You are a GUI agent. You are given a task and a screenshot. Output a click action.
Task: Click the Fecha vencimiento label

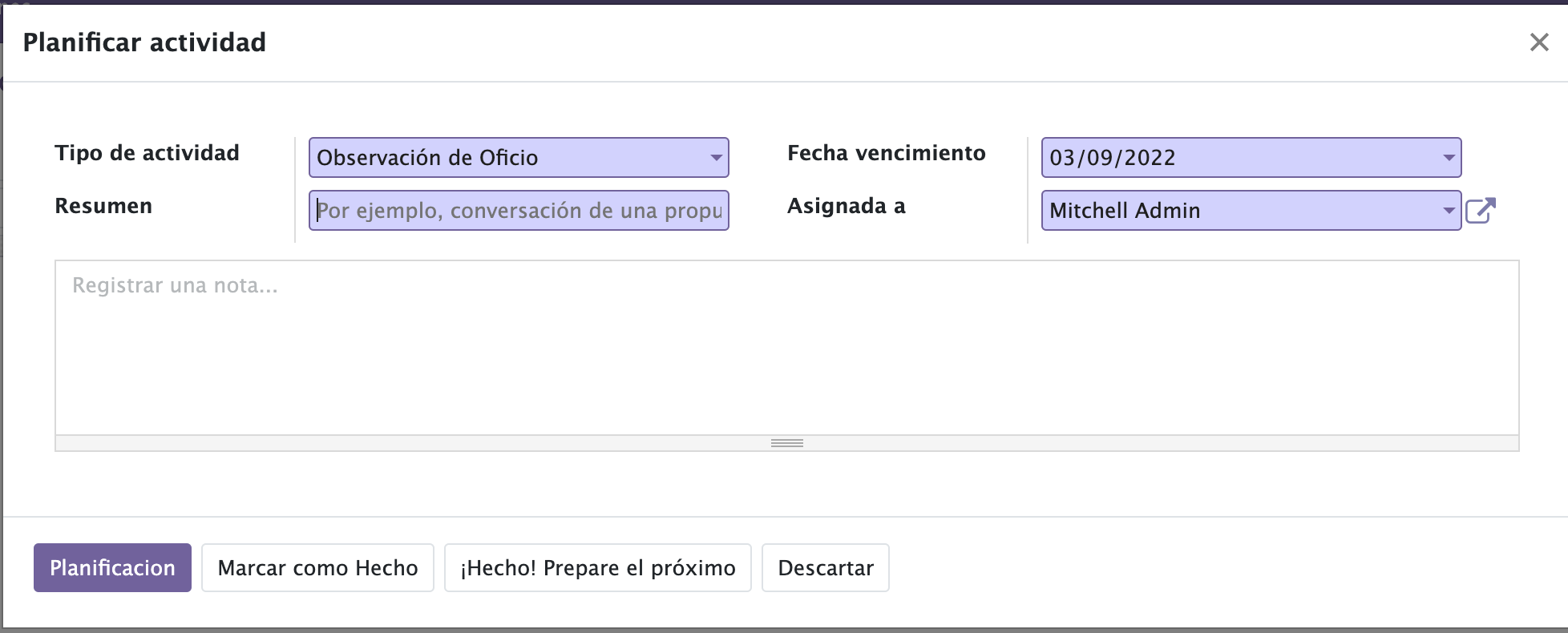coord(886,153)
